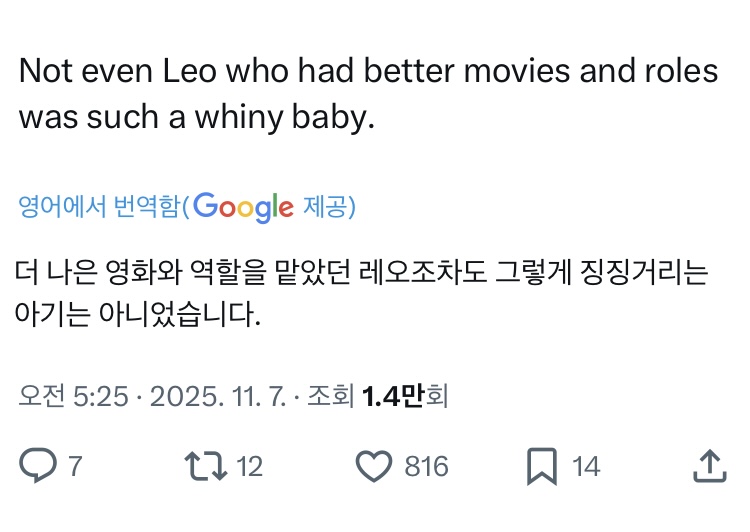This screenshot has height=532, width=750.
Task: Click the view count '1.4만회'
Action: point(405,397)
